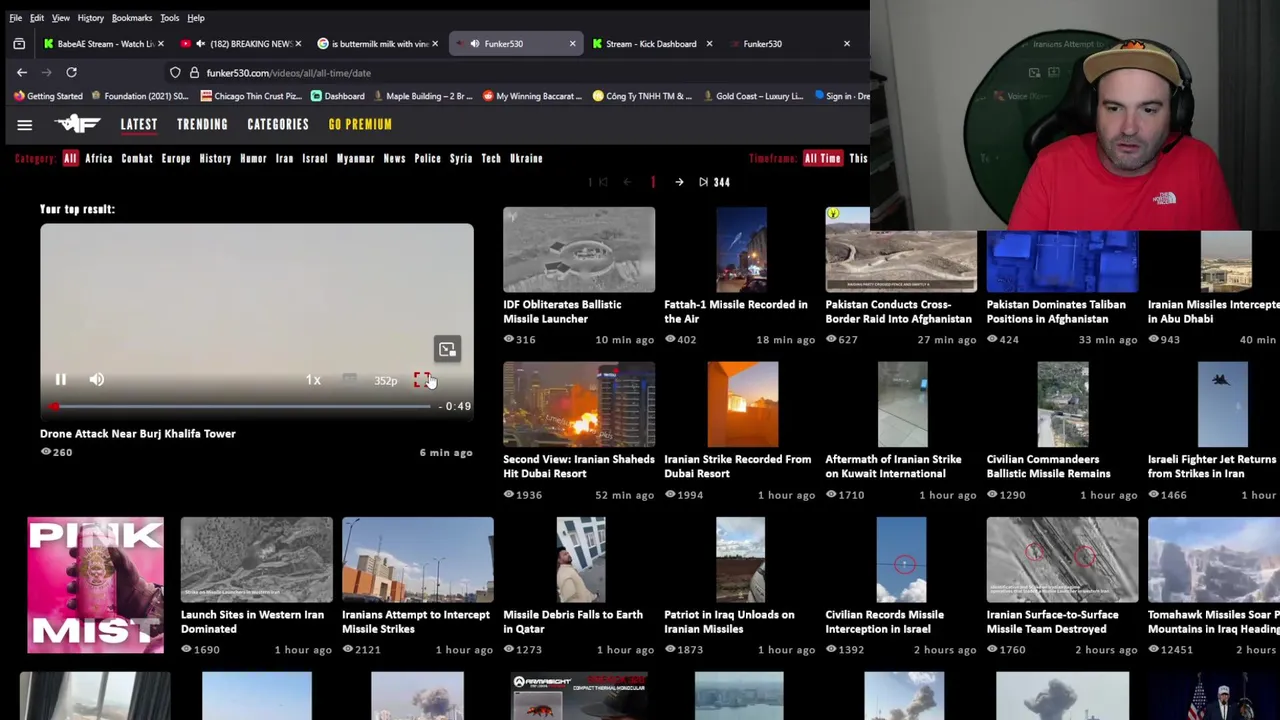This screenshot has width=1280, height=720.
Task: Open the File menu
Action: [16, 18]
